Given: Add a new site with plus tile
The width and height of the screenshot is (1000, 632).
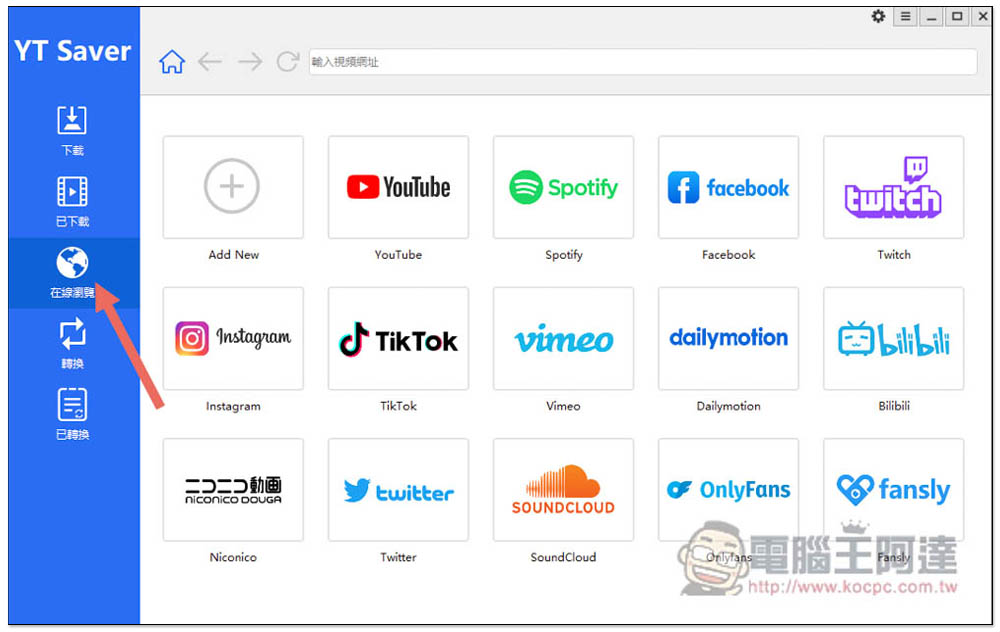Looking at the screenshot, I should 233,187.
